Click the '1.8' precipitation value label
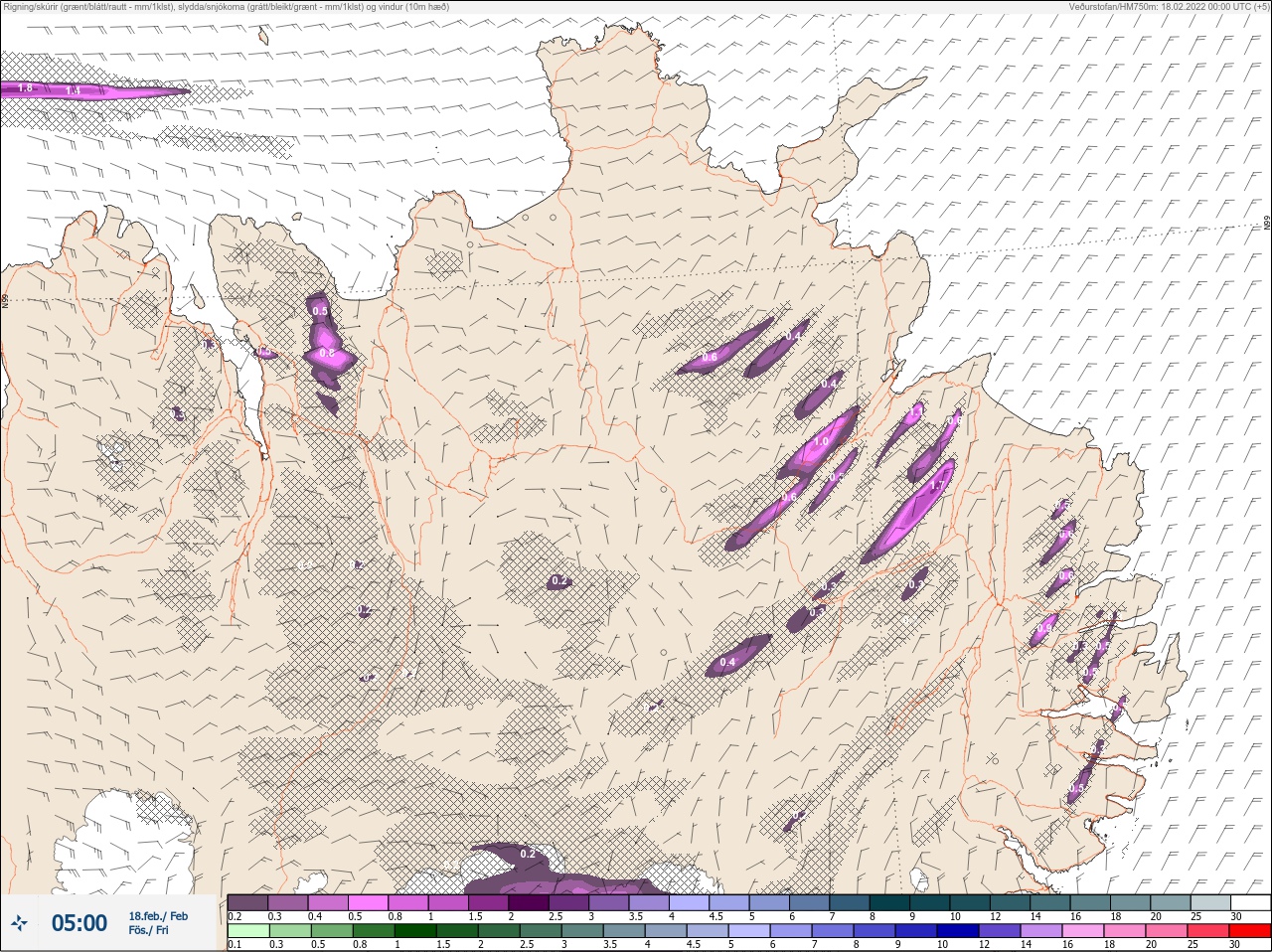Screen dimensions: 1272x952 (27, 88)
